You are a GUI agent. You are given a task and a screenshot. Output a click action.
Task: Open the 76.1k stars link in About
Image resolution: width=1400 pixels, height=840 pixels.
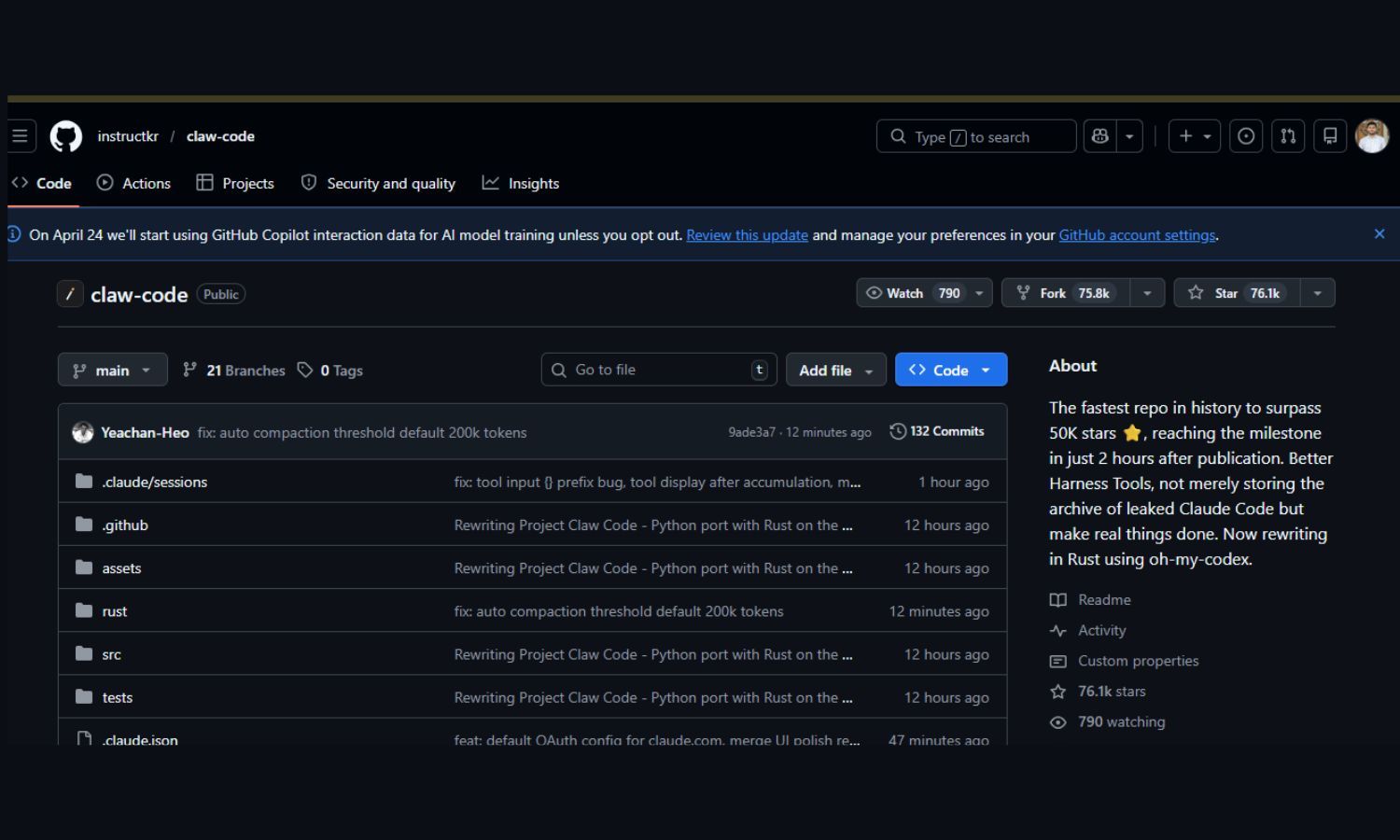click(1112, 692)
